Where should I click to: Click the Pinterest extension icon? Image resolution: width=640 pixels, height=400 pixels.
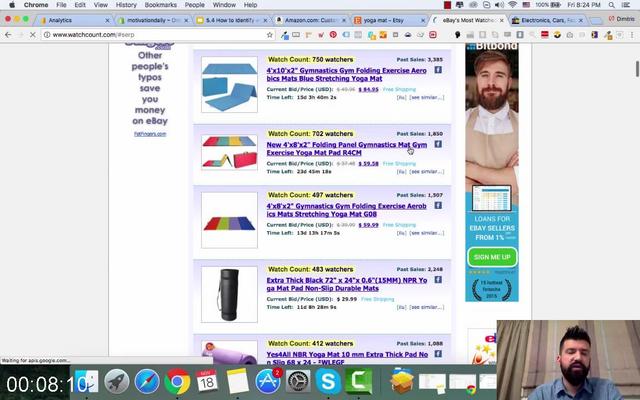click(x=333, y=35)
